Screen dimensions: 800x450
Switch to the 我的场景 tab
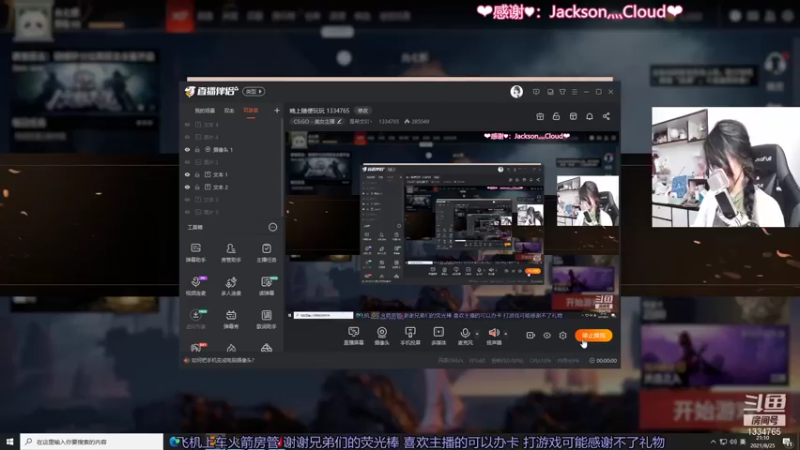pos(205,111)
